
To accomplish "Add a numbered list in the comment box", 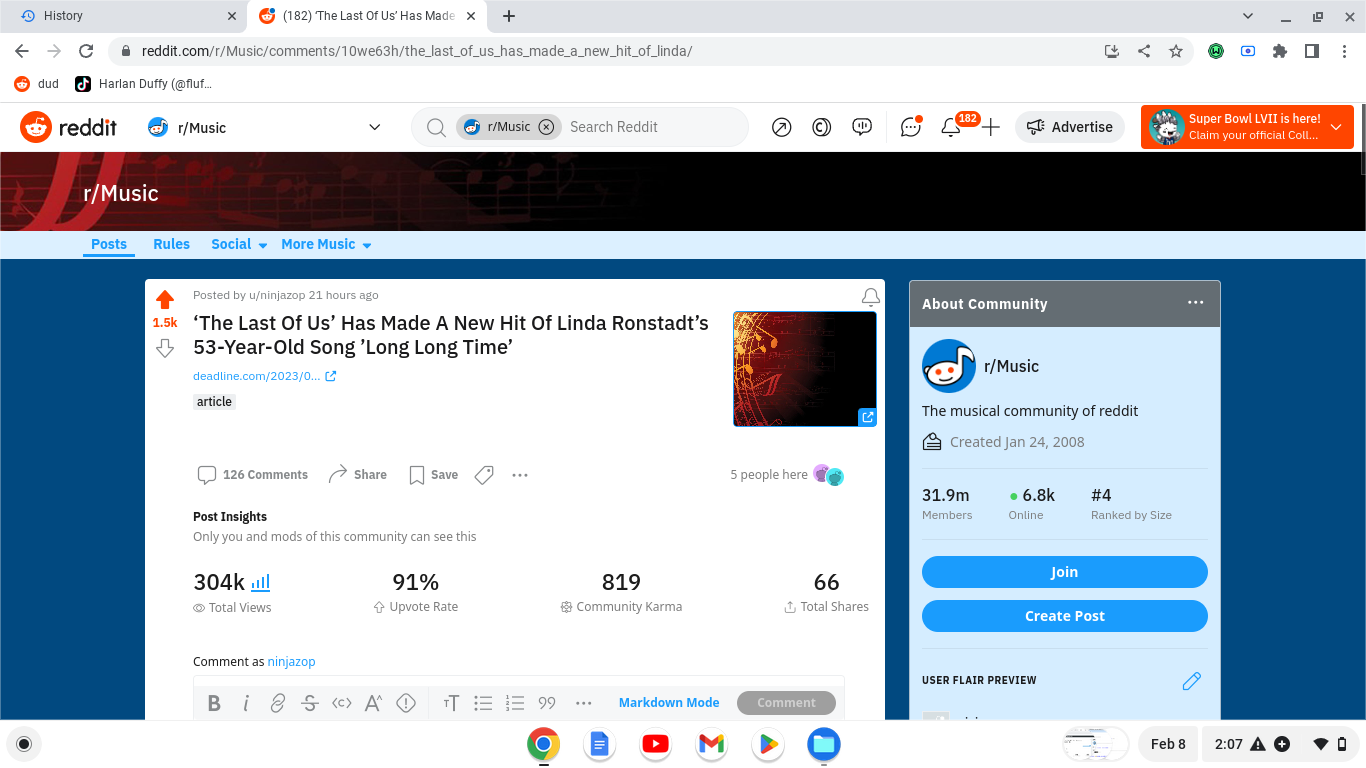I will click(x=515, y=703).
